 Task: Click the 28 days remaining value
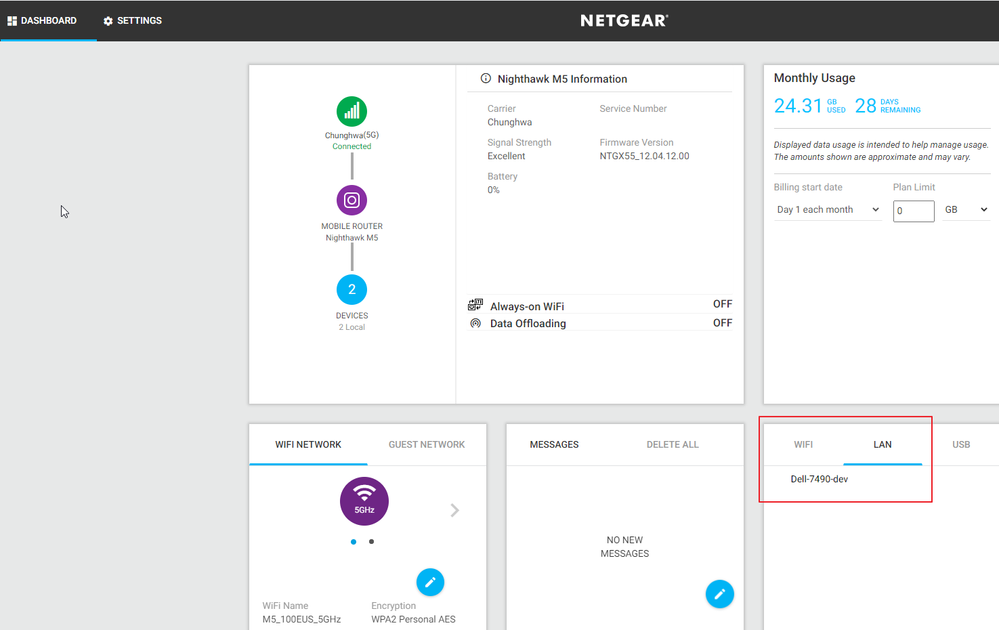click(x=865, y=106)
